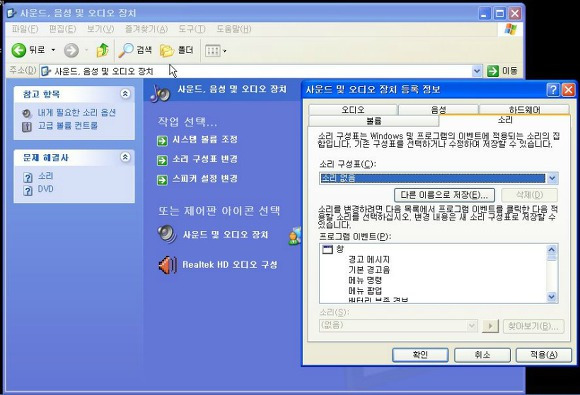Open the 도움말(H) menu
Image resolution: width=580 pixels, height=395 pixels.
click(234, 29)
